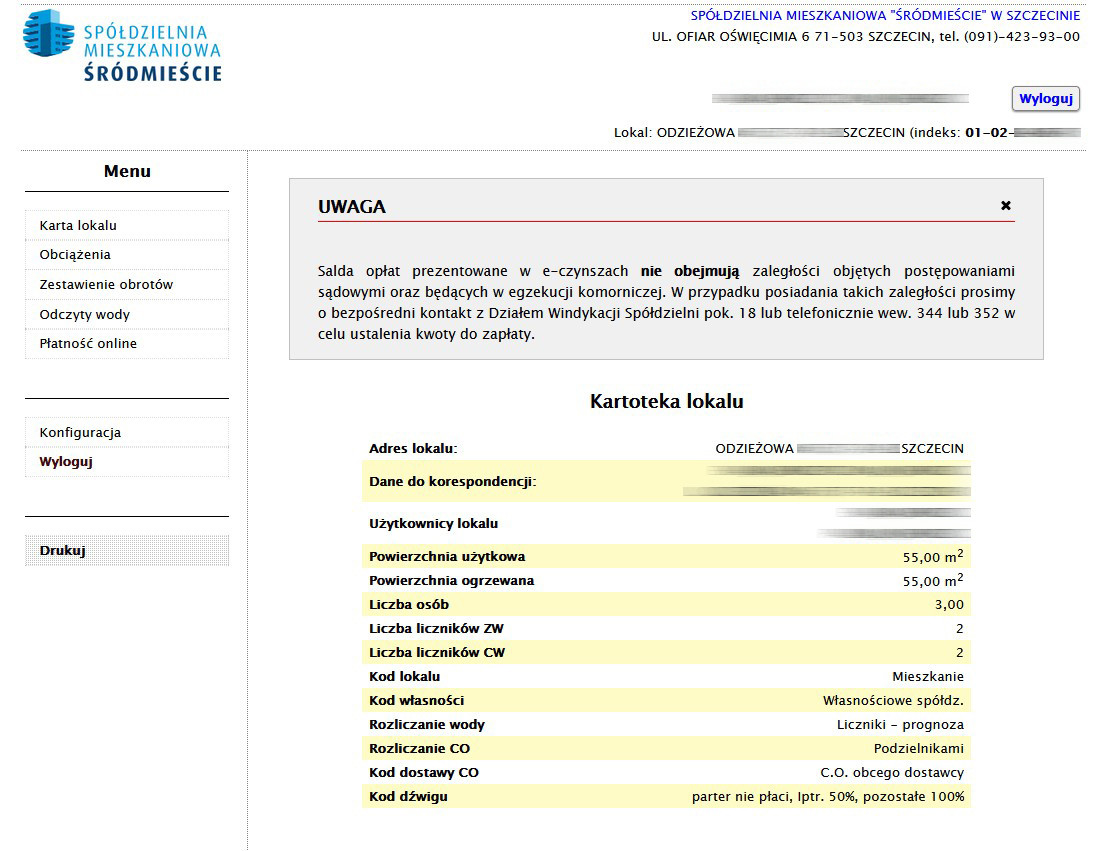Click the Spółdzielnia Mieszkaniowa Śródmieście logo
This screenshot has width=1103, height=851.
pos(122,46)
